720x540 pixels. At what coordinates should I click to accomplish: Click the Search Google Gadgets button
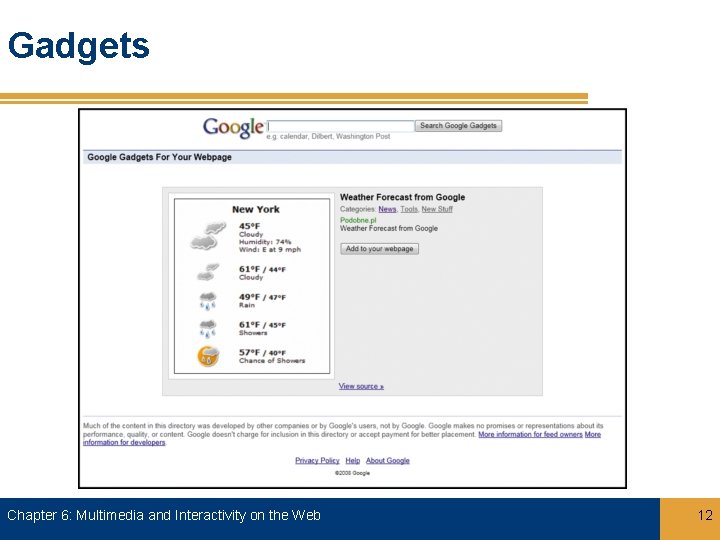tap(458, 126)
